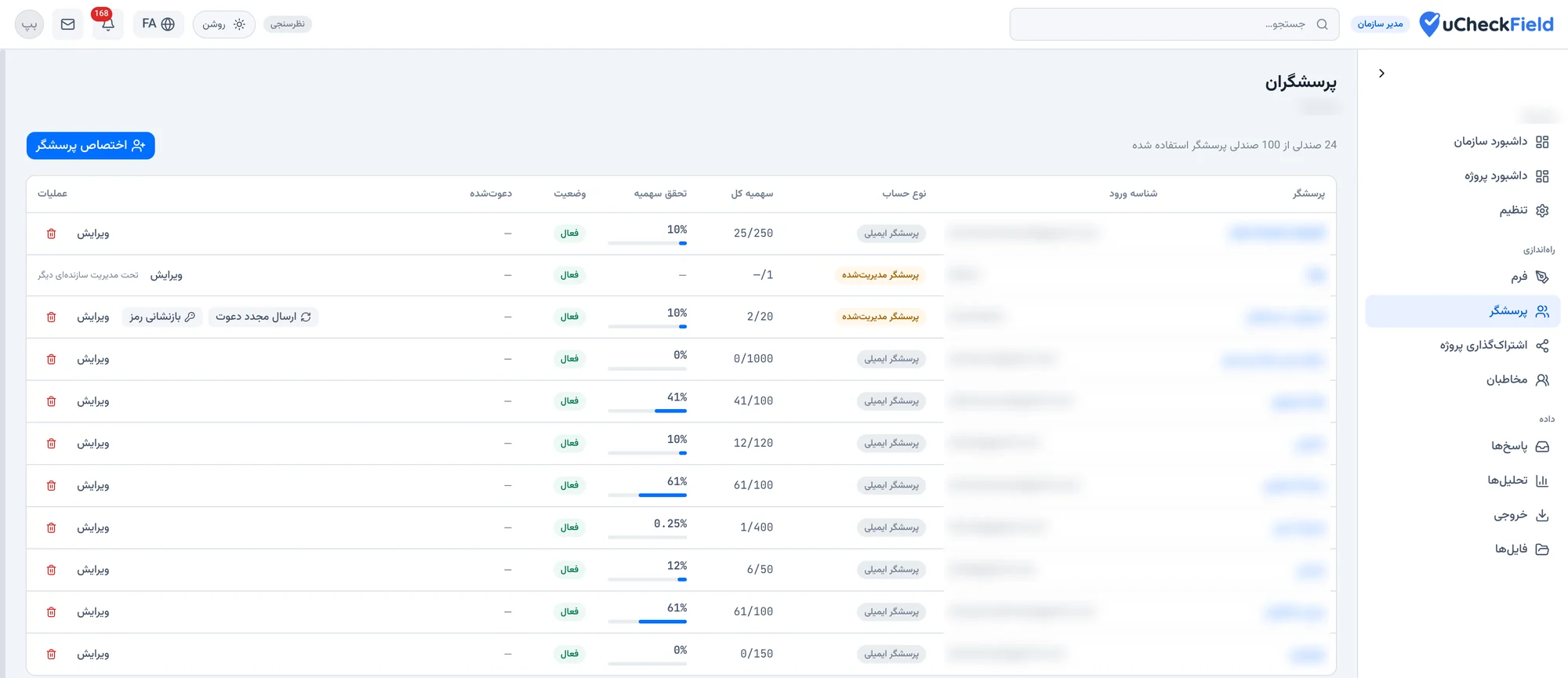Click the trash icon in the 2/20 row
1568x678 pixels.
52,317
